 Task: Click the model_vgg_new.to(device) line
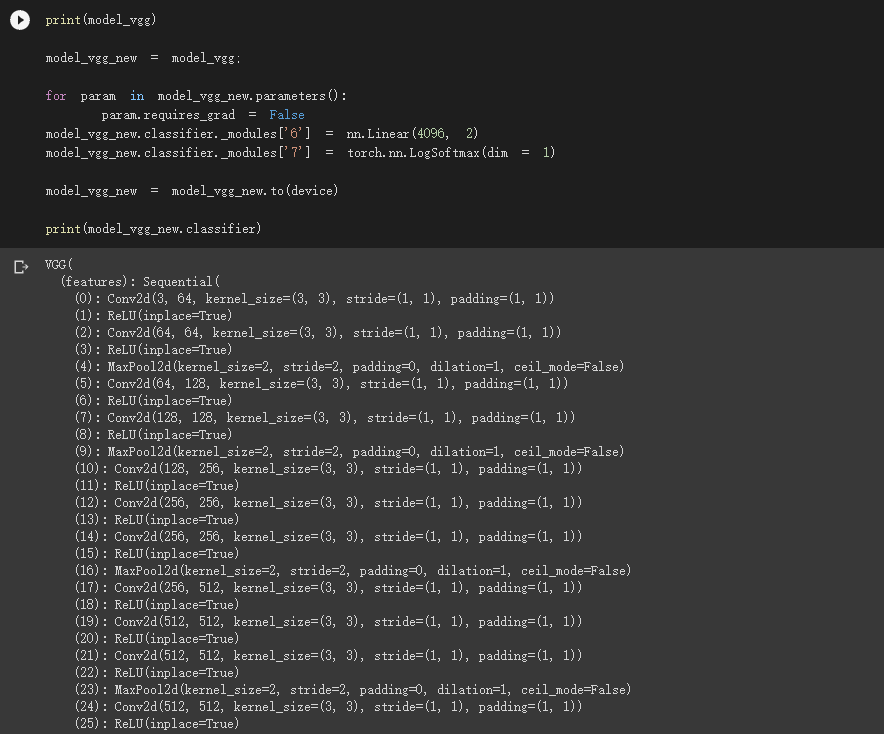(192, 191)
